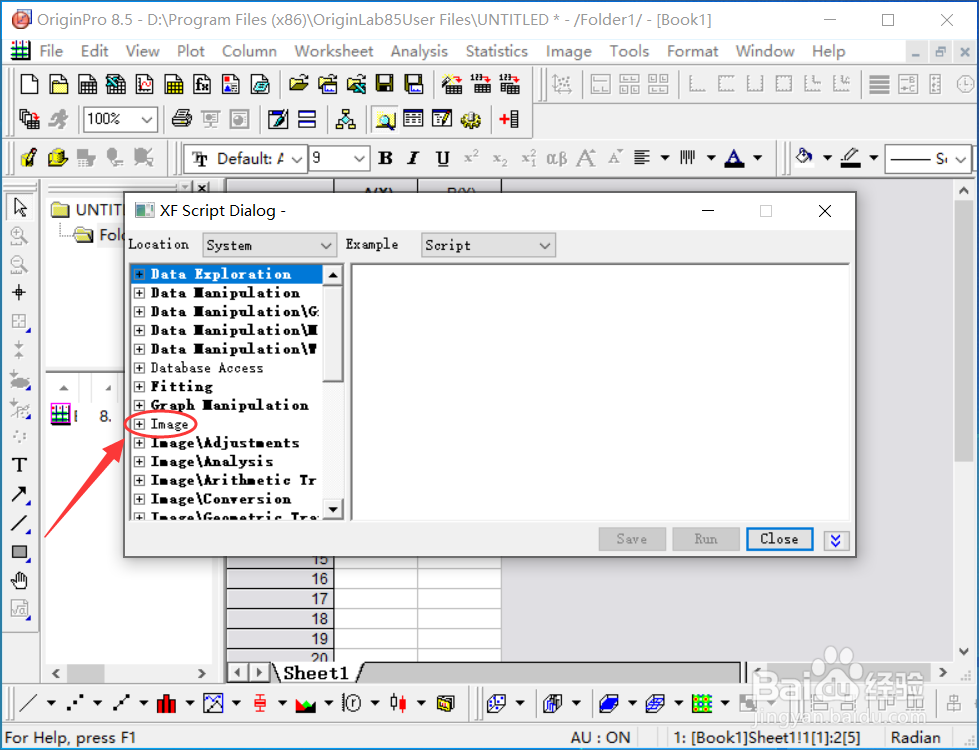Select the UNTITLED project folder
Image resolution: width=979 pixels, height=750 pixels.
(87, 210)
